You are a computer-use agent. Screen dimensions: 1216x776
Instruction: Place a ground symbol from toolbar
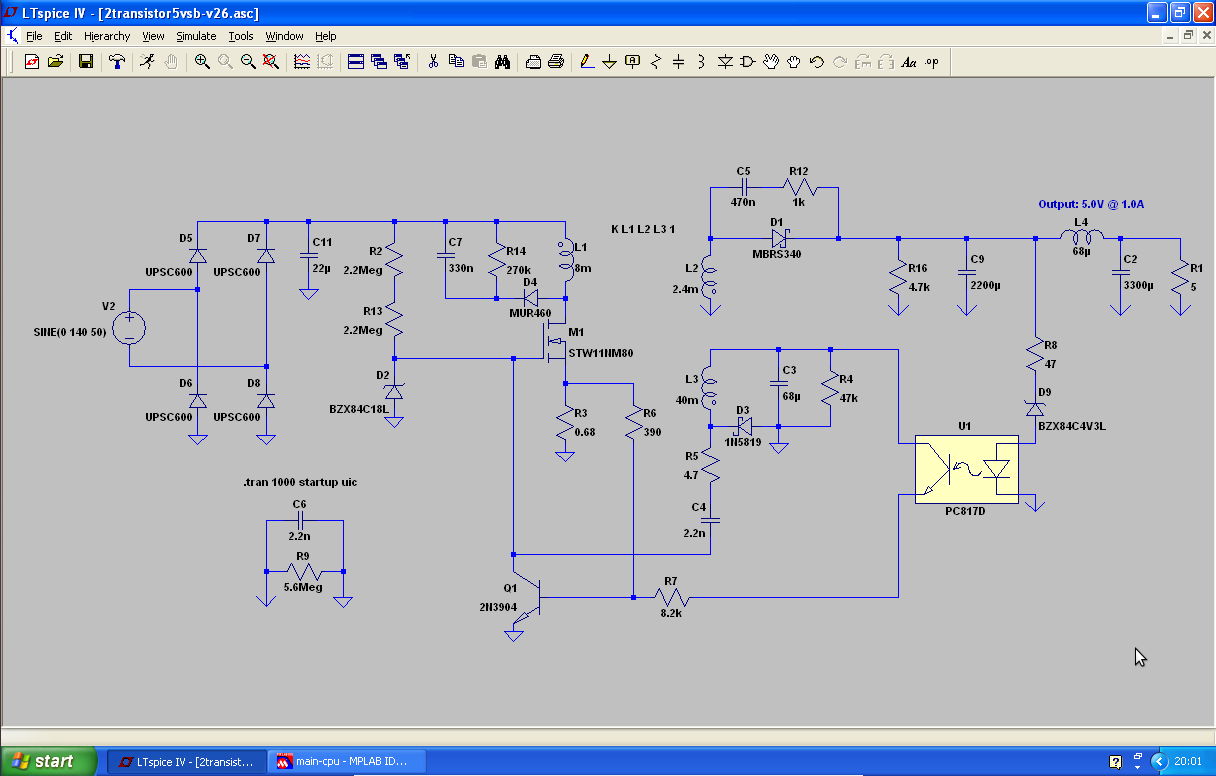[609, 62]
